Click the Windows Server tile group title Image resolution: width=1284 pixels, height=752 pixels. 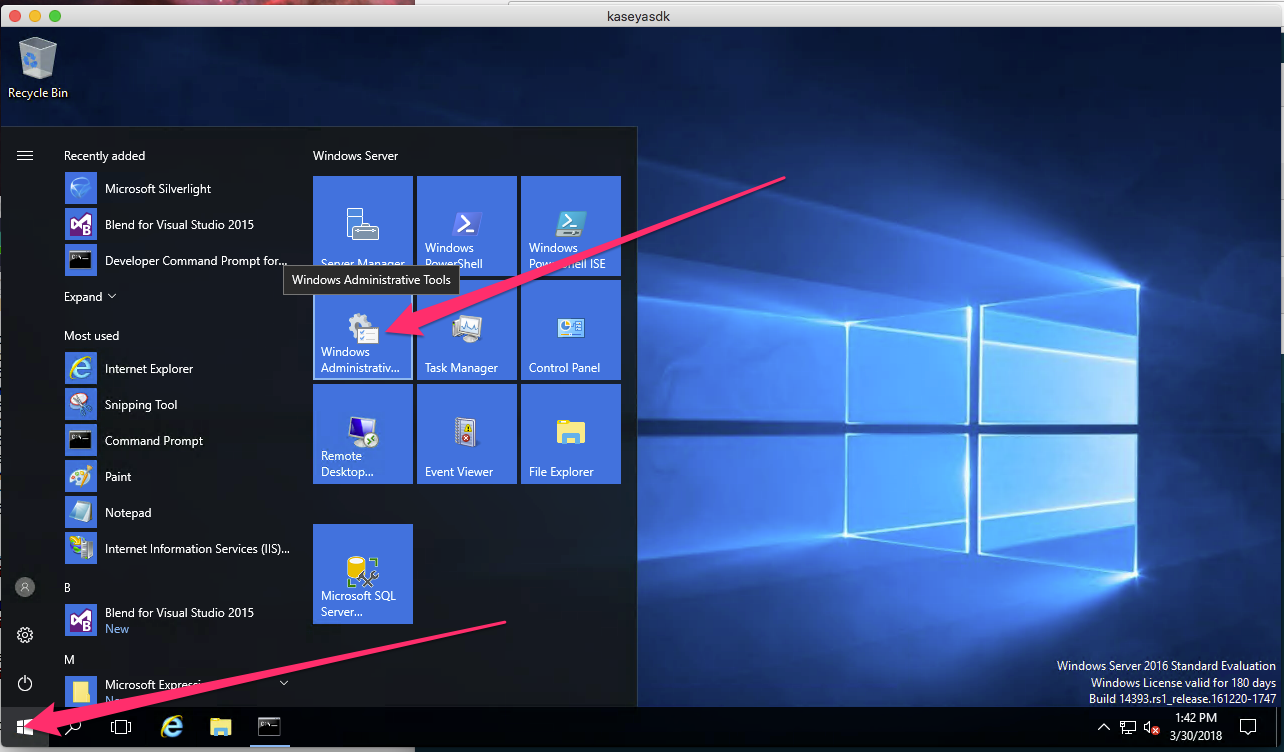pyautogui.click(x=355, y=156)
